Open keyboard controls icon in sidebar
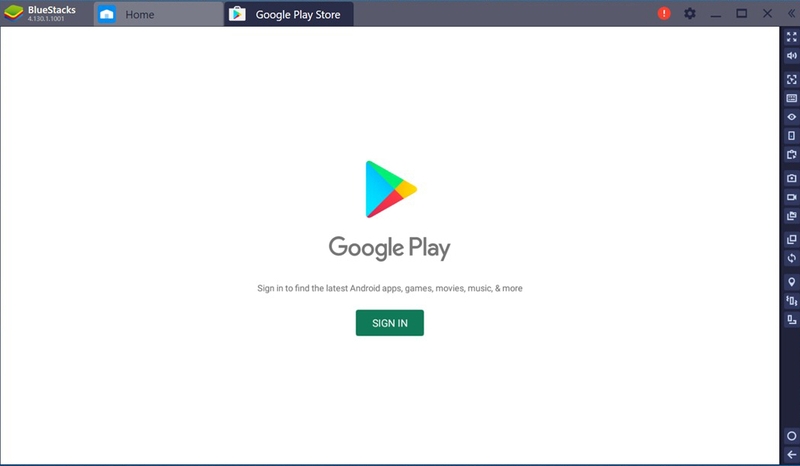The image size is (800, 466). point(791,98)
